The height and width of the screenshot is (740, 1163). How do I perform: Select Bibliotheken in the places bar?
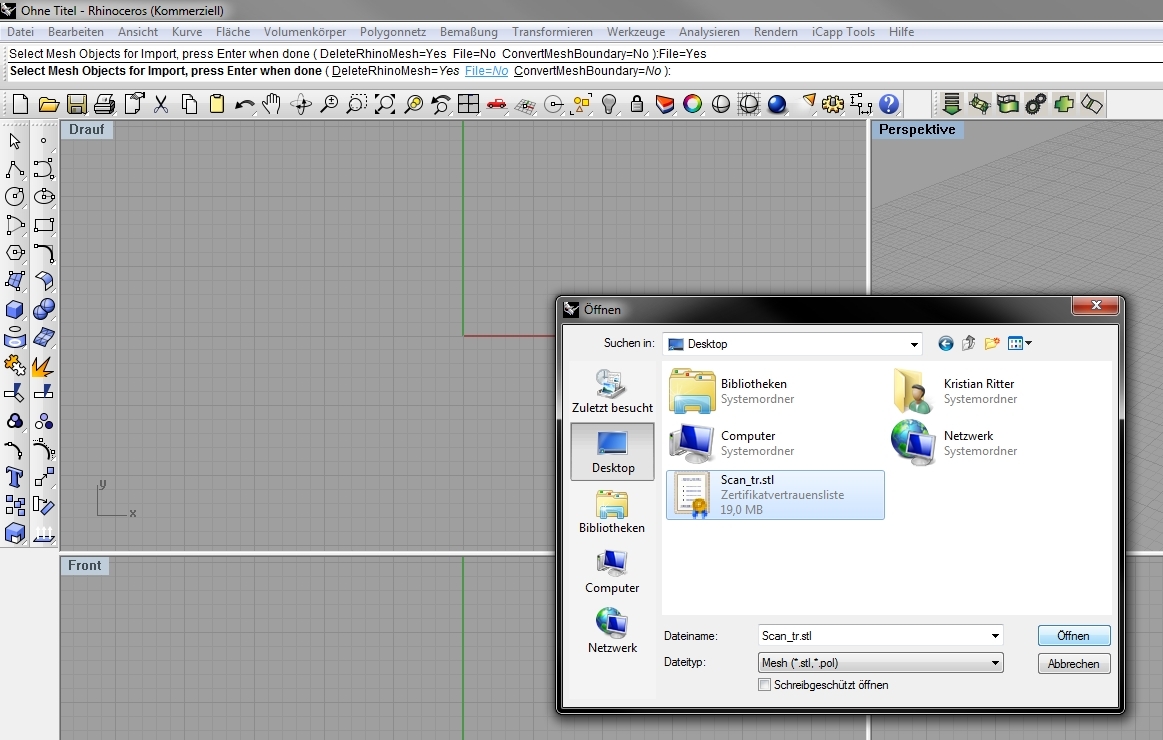coord(612,512)
